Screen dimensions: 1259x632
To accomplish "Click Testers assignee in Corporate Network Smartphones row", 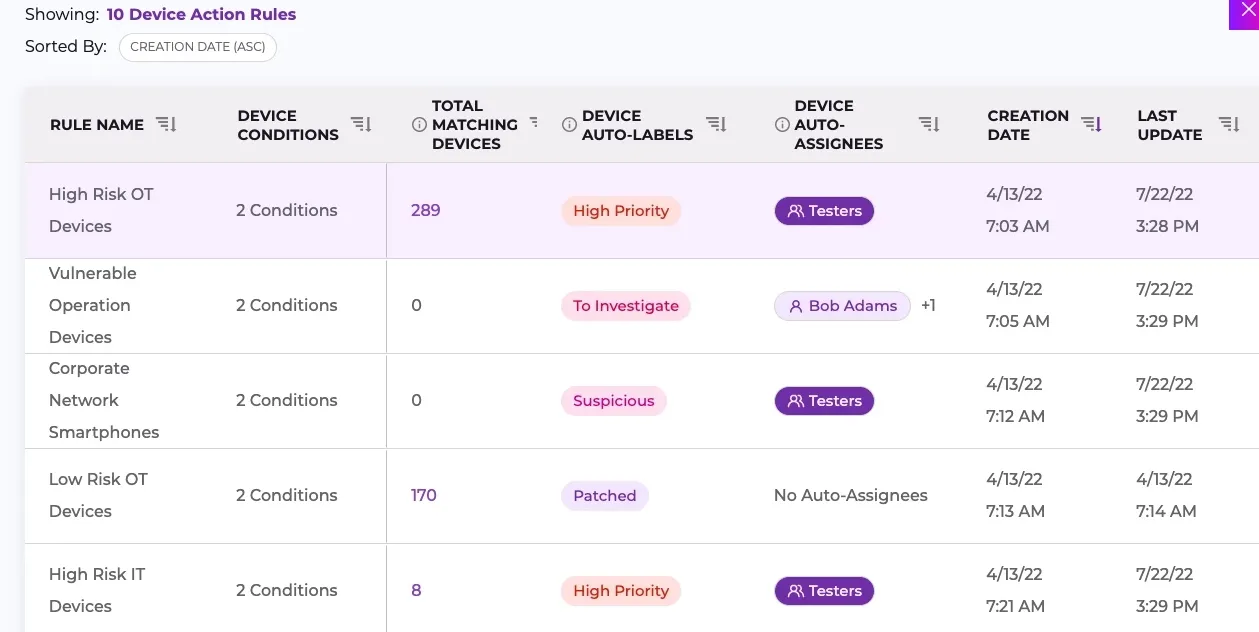I will 824,401.
